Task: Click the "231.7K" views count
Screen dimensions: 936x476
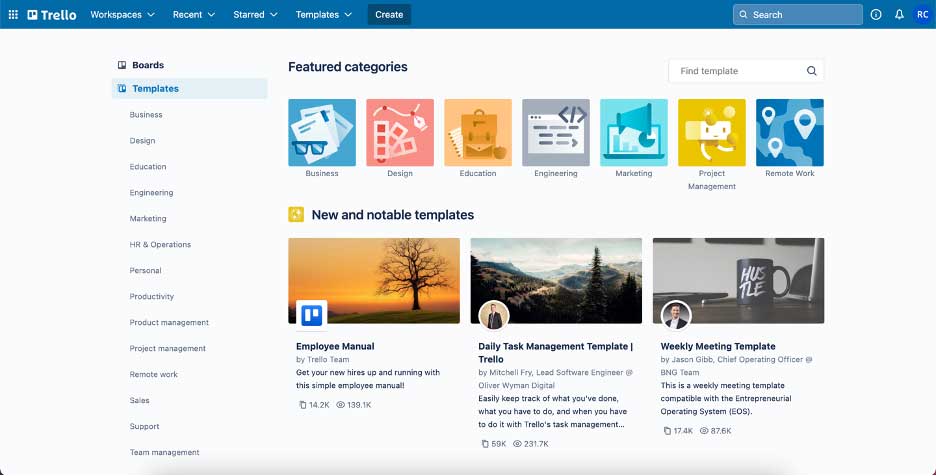Action: 535,444
